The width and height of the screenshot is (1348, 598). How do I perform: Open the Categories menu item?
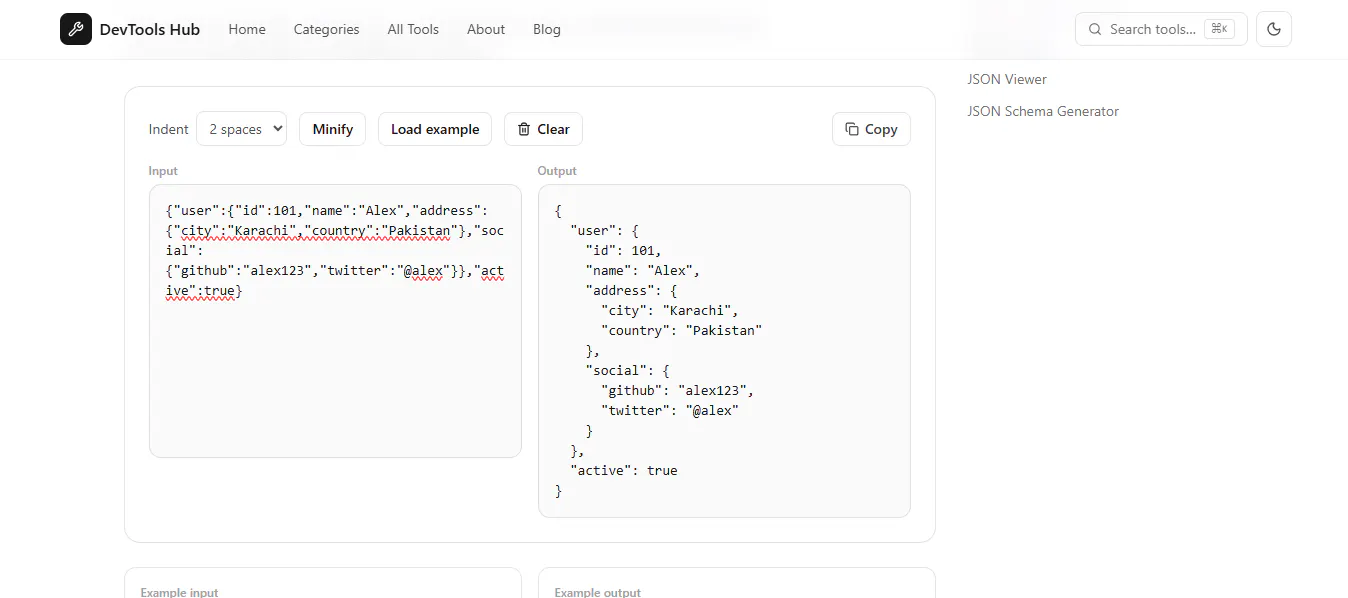pos(326,29)
